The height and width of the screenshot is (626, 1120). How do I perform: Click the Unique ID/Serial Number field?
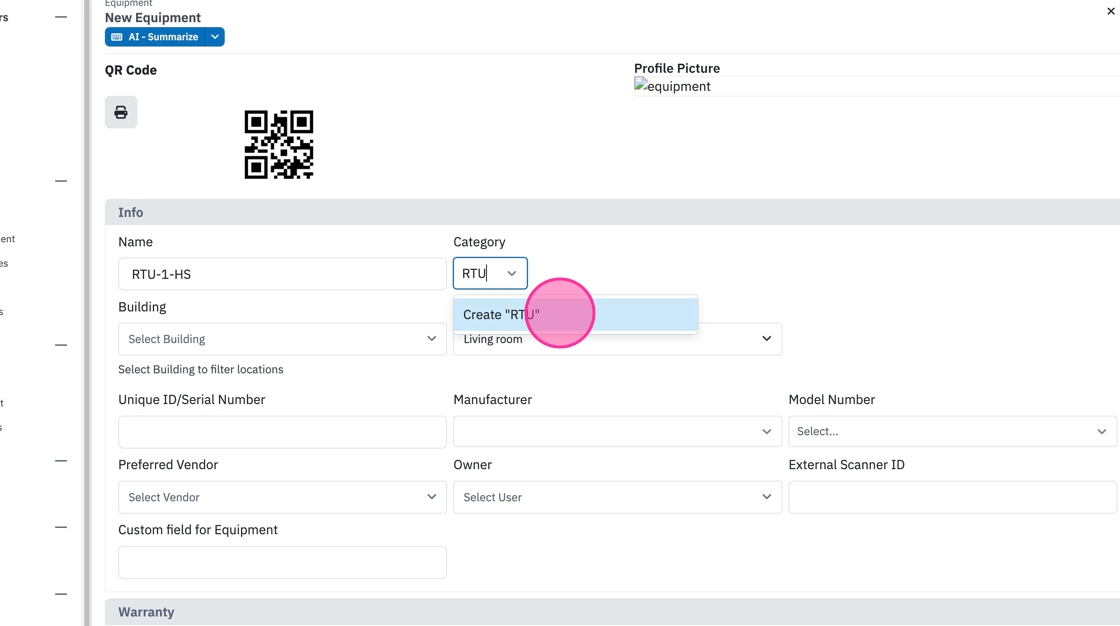tap(282, 432)
